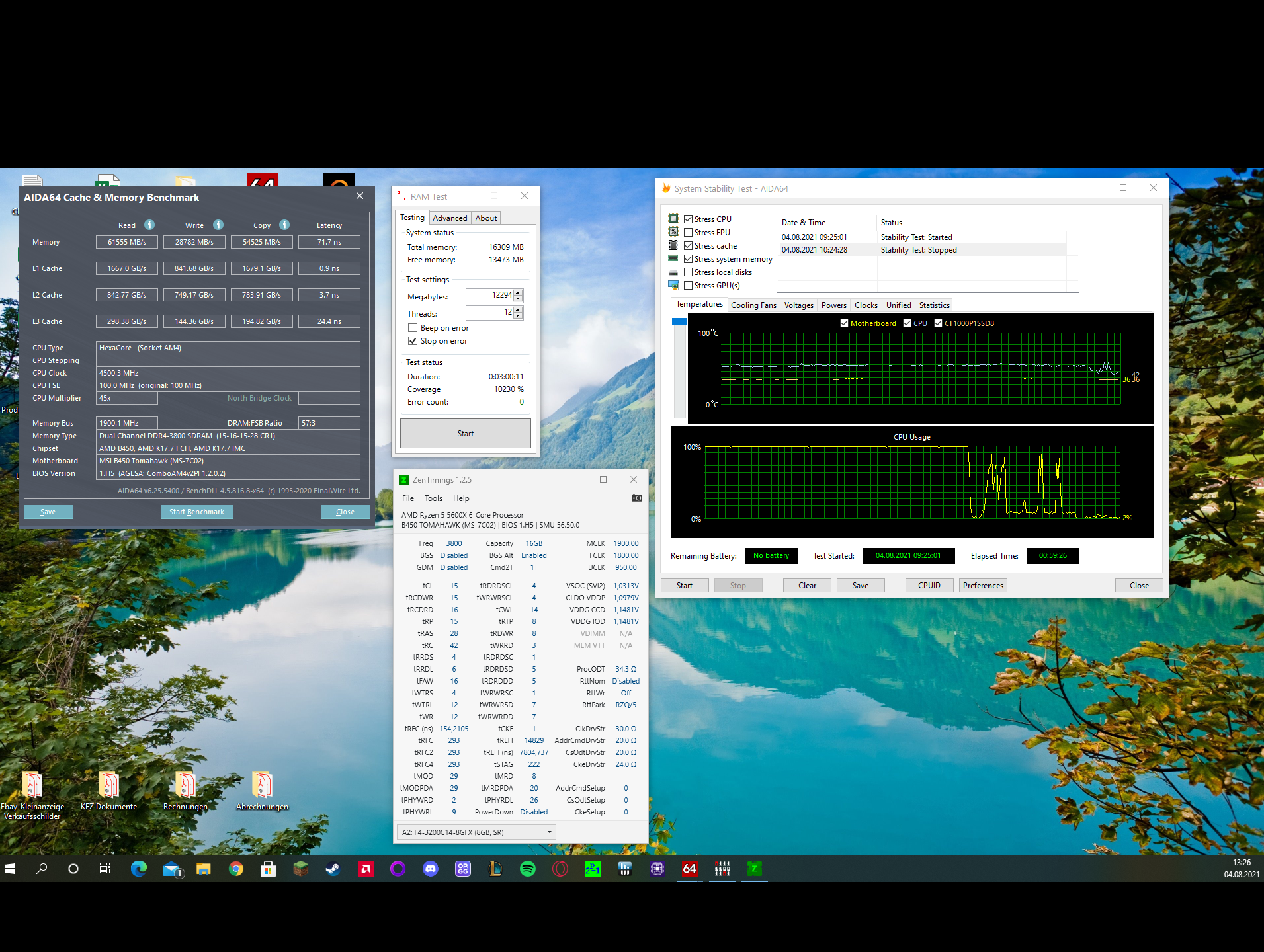Open AMD Radeon Software from the taskbar
Screen dimensions: 1264x952
point(365,869)
